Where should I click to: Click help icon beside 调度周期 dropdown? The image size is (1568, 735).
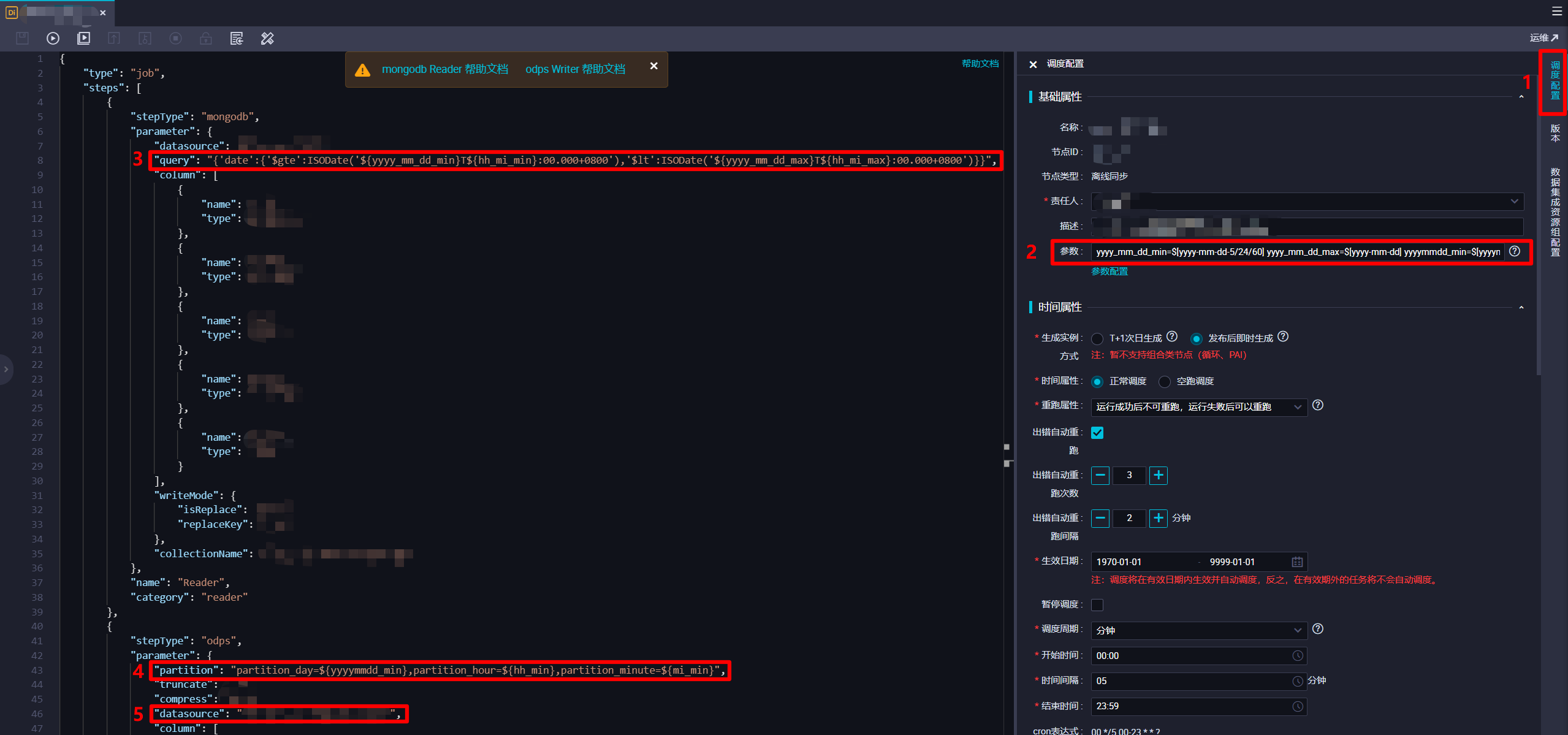[1318, 629]
